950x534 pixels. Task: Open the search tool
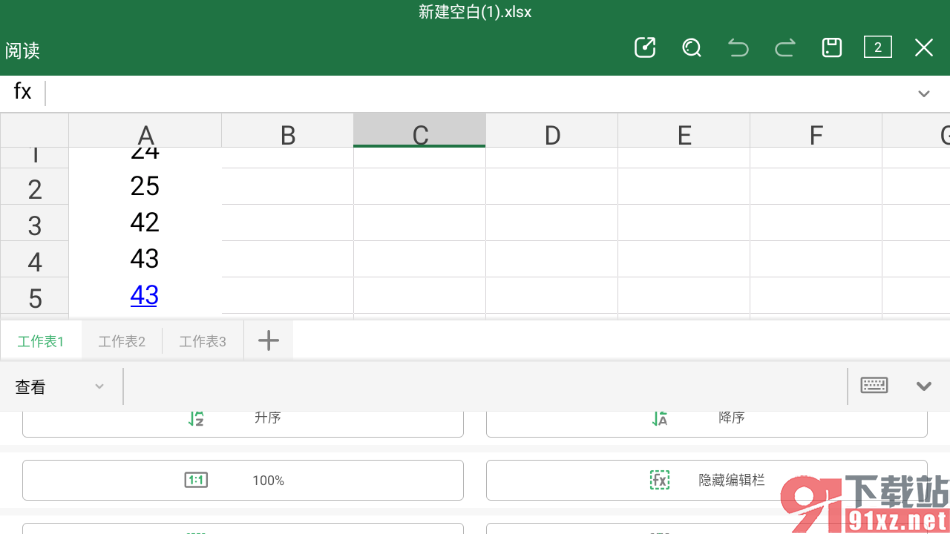coord(691,48)
